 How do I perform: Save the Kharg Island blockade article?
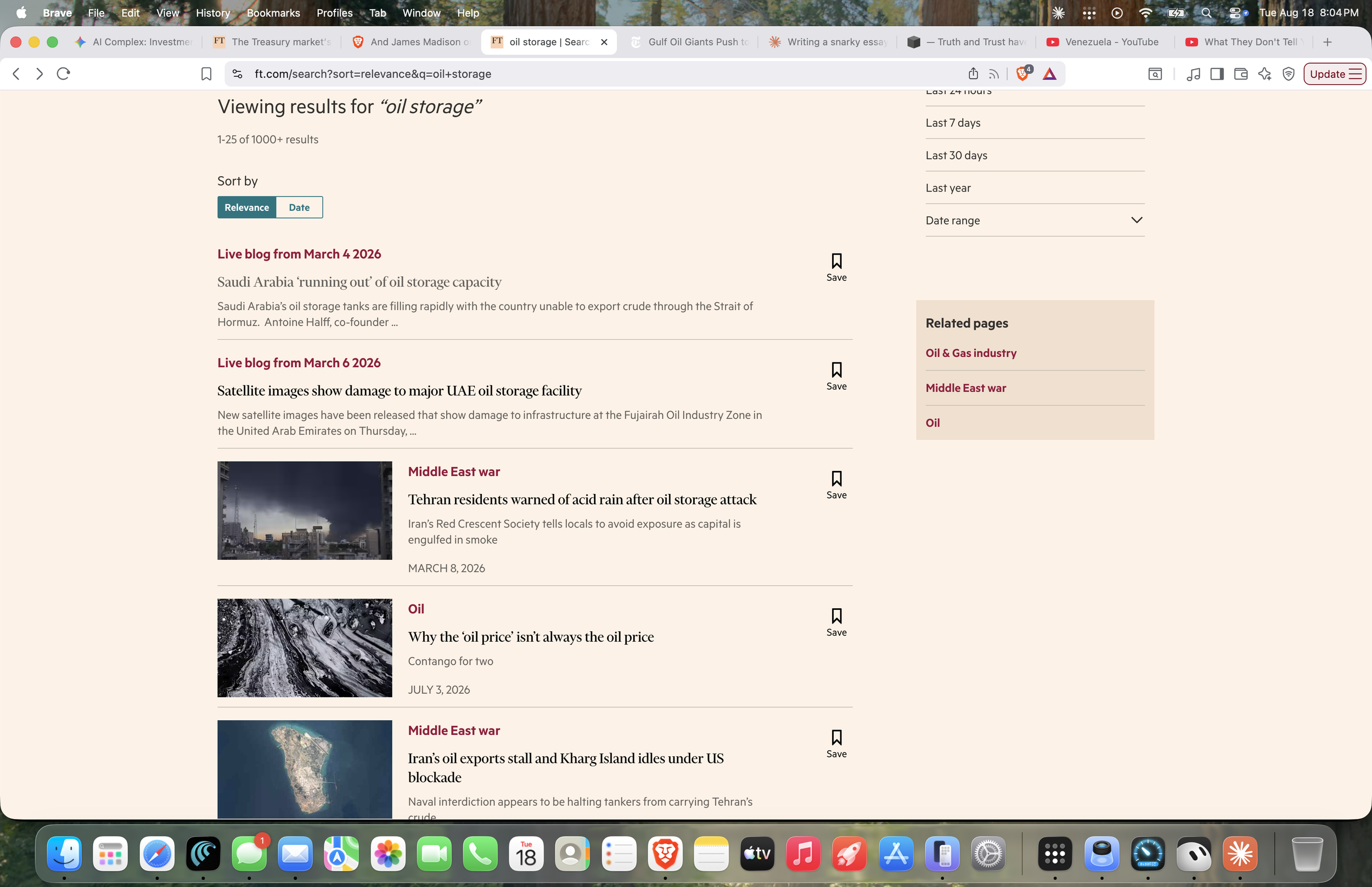point(836,744)
